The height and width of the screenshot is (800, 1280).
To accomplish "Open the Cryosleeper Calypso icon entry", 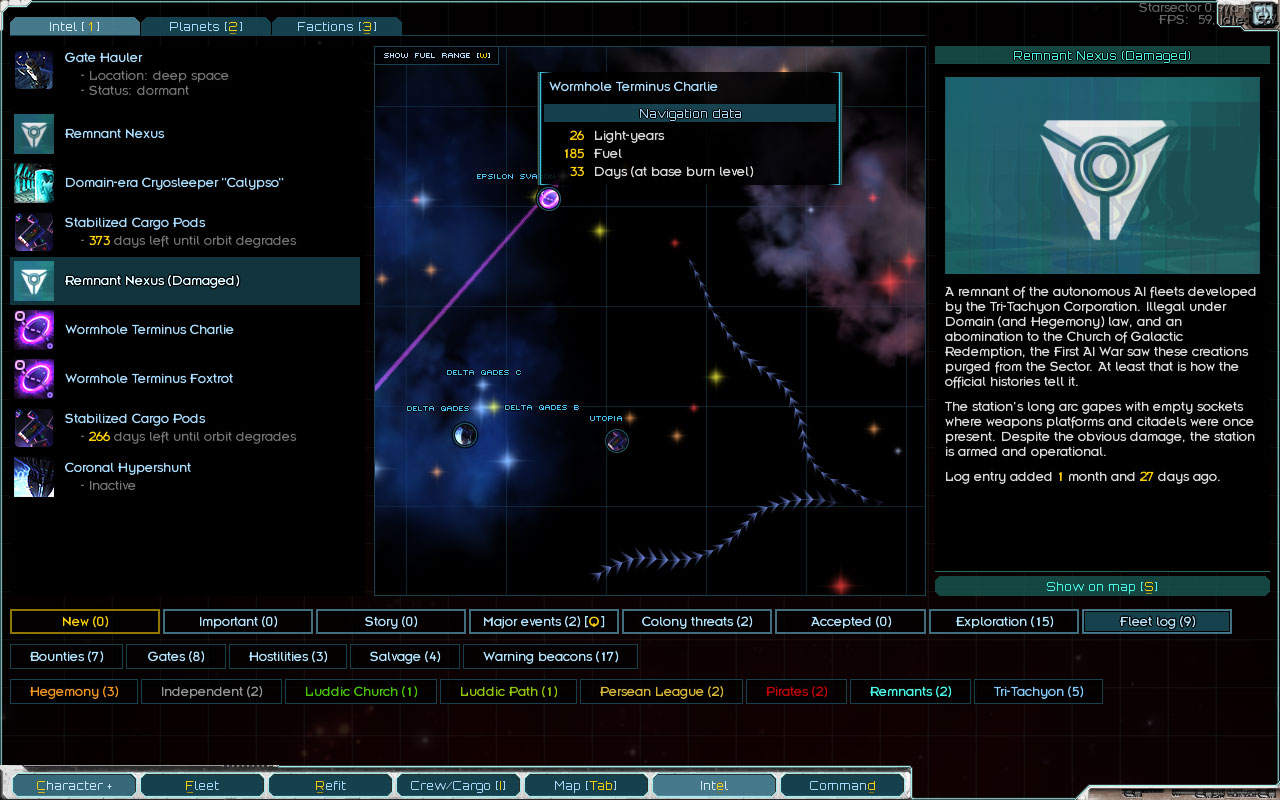I will [x=34, y=183].
